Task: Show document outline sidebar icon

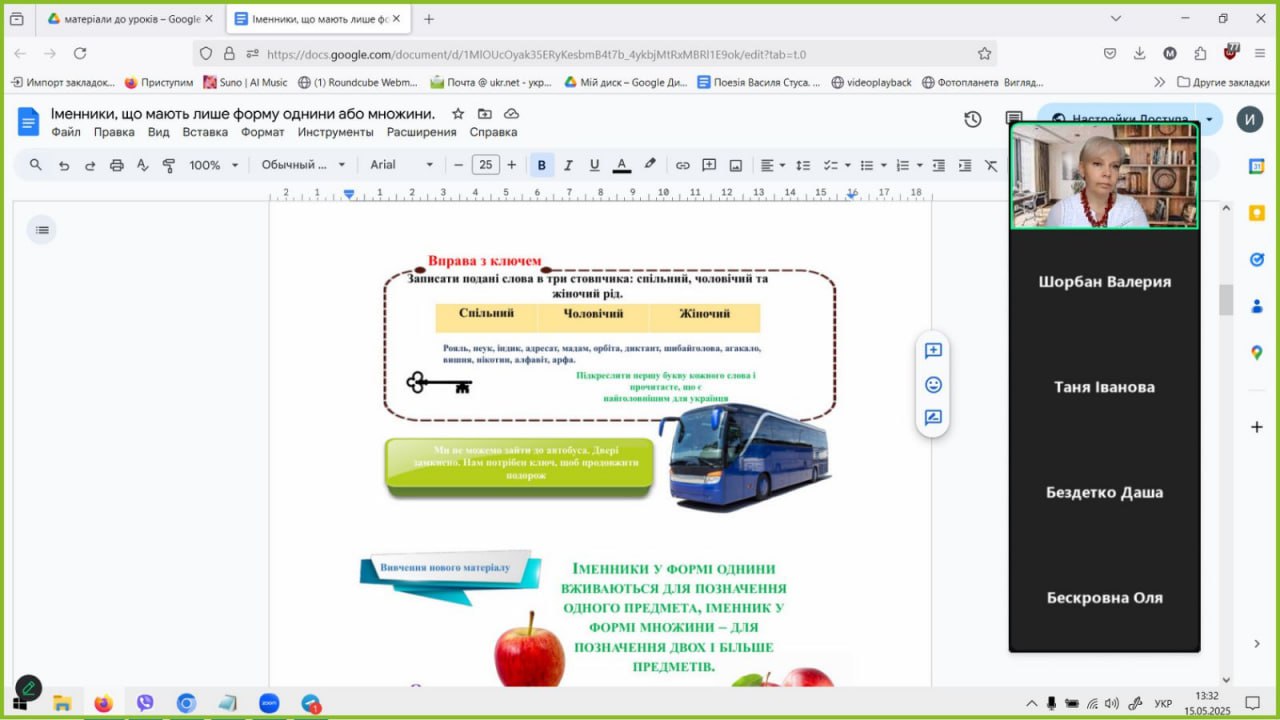Action: coord(42,230)
